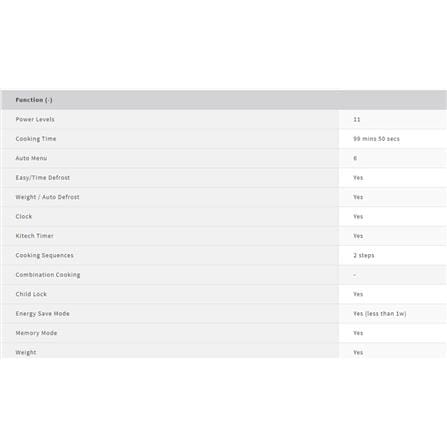The image size is (447, 447).
Task: Click the Child Lock row label
Action: point(31,294)
